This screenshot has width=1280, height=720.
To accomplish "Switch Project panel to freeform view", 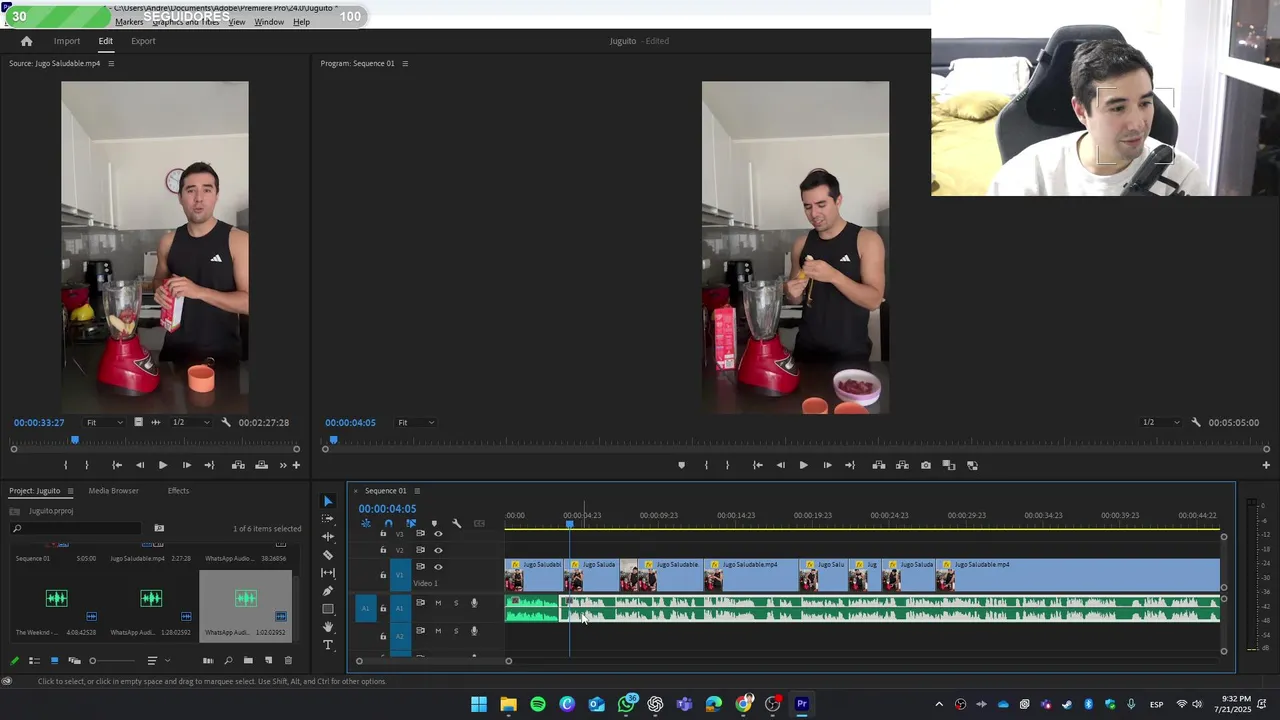I will tap(74, 660).
